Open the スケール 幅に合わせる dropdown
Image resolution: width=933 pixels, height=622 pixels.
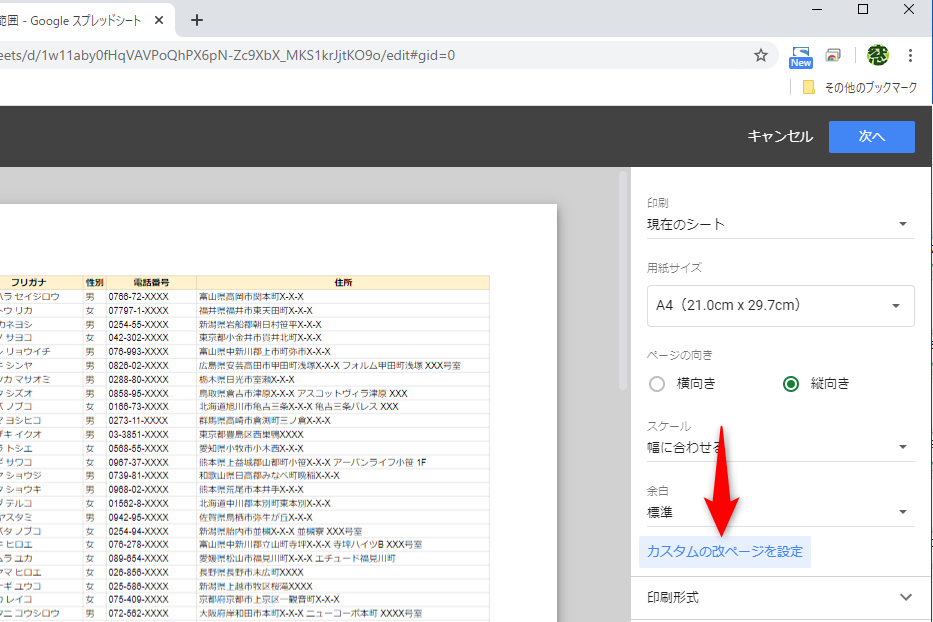(x=780, y=447)
